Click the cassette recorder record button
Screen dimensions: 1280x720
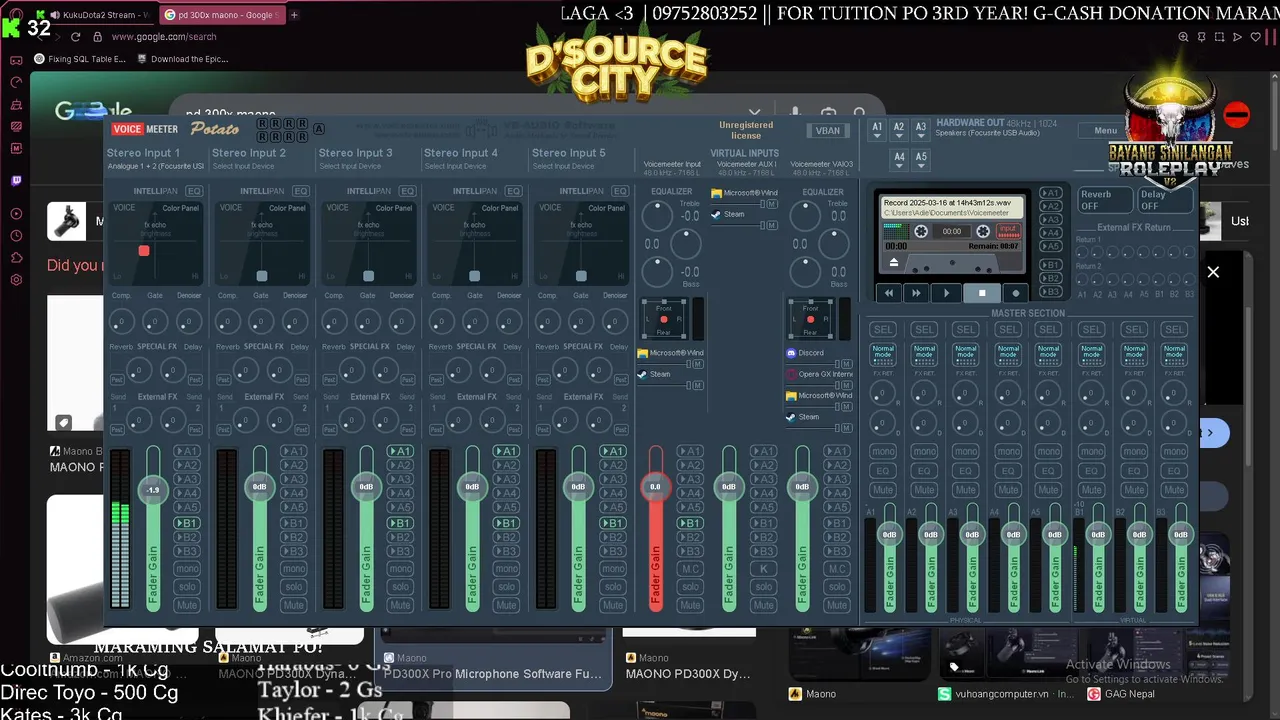pos(1016,293)
